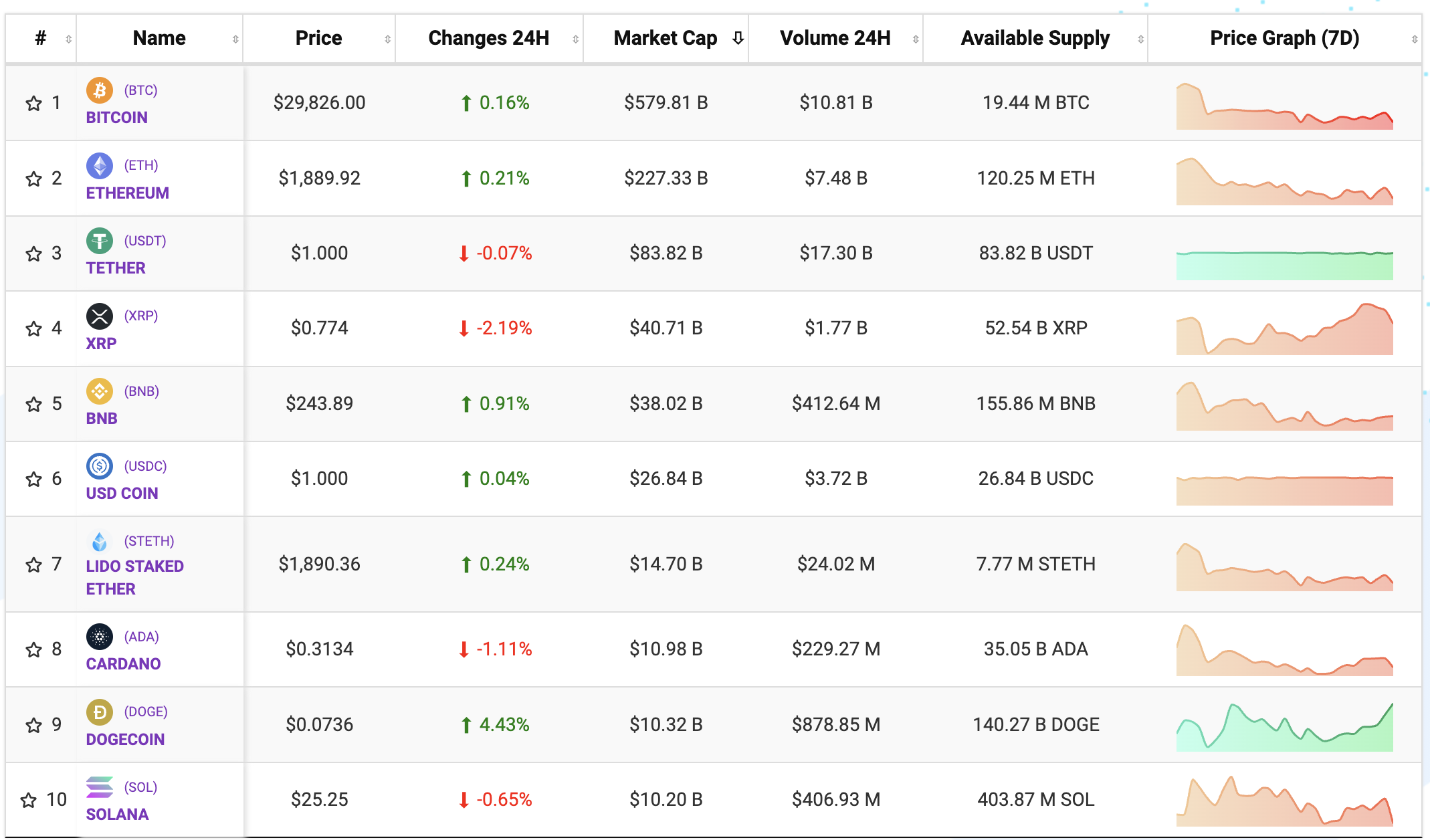
Task: Click the Tether green logo icon
Action: [100, 240]
